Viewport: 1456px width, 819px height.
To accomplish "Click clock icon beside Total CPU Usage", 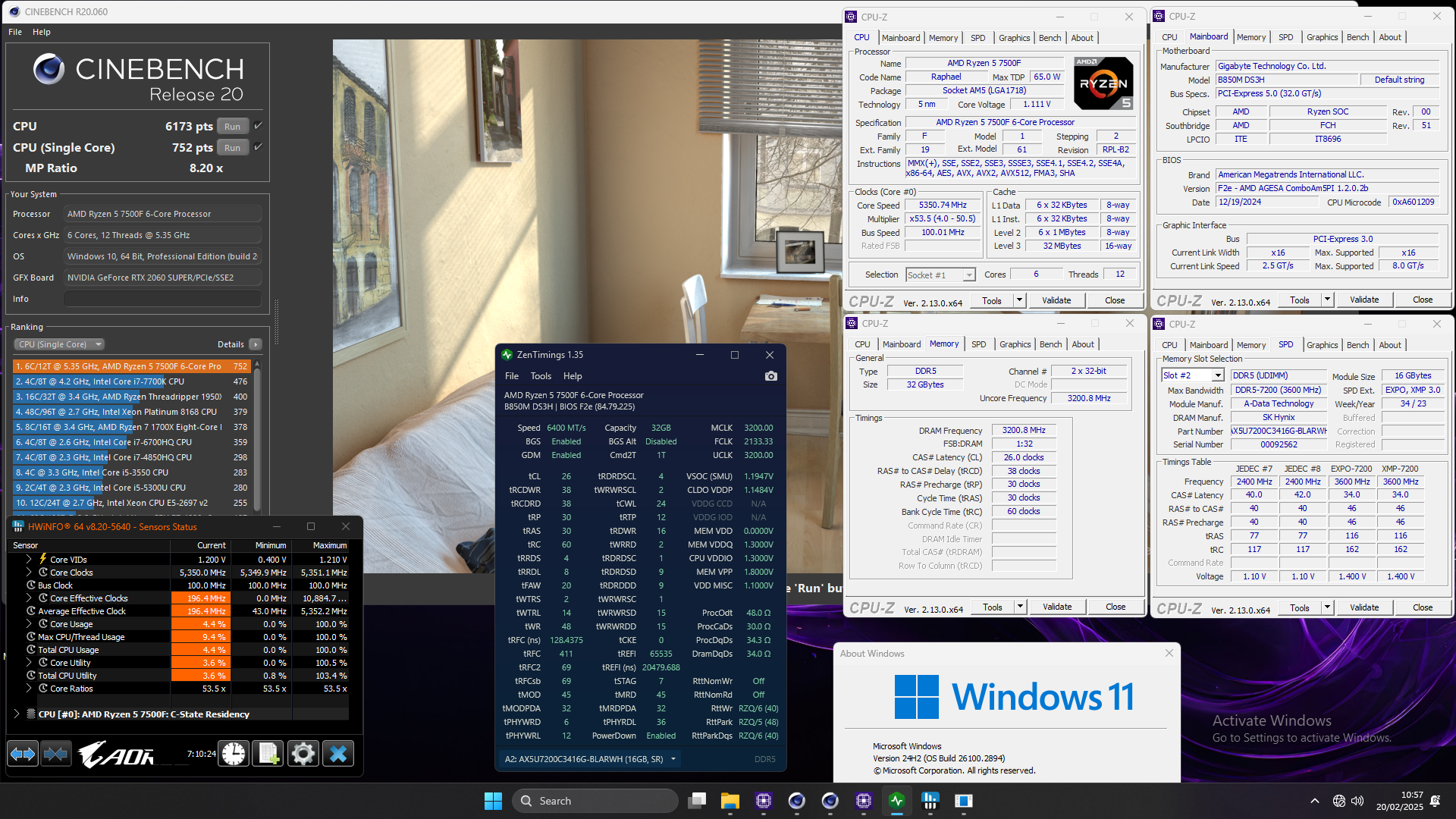I will click(31, 650).
